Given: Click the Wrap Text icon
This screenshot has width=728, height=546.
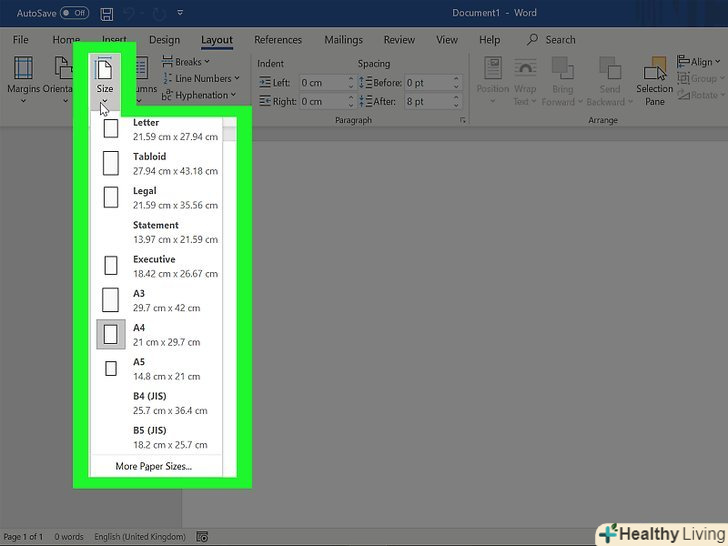Looking at the screenshot, I should point(525,68).
